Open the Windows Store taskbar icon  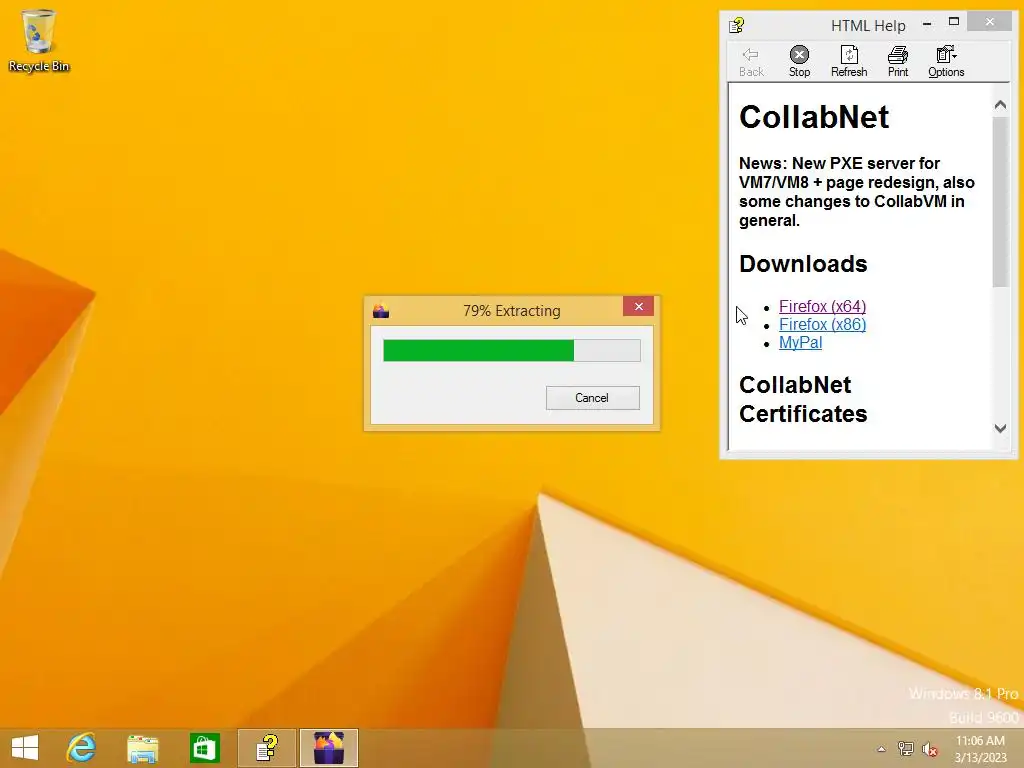coord(204,748)
